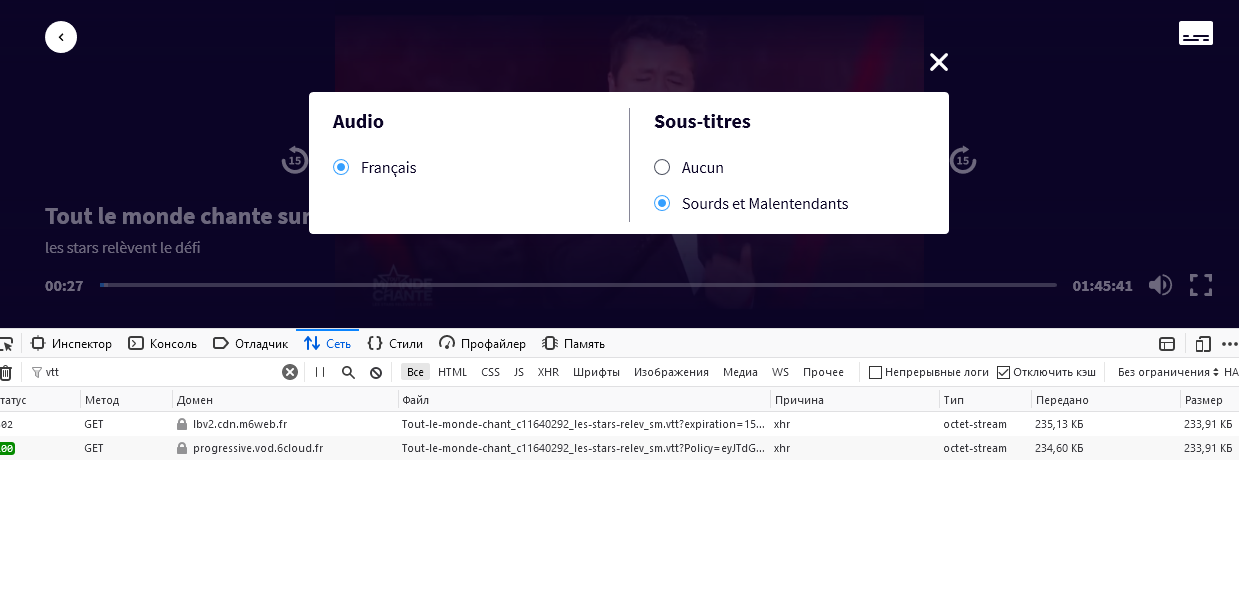
Task: Enter fullscreen mode in the player
Action: pyautogui.click(x=1201, y=285)
